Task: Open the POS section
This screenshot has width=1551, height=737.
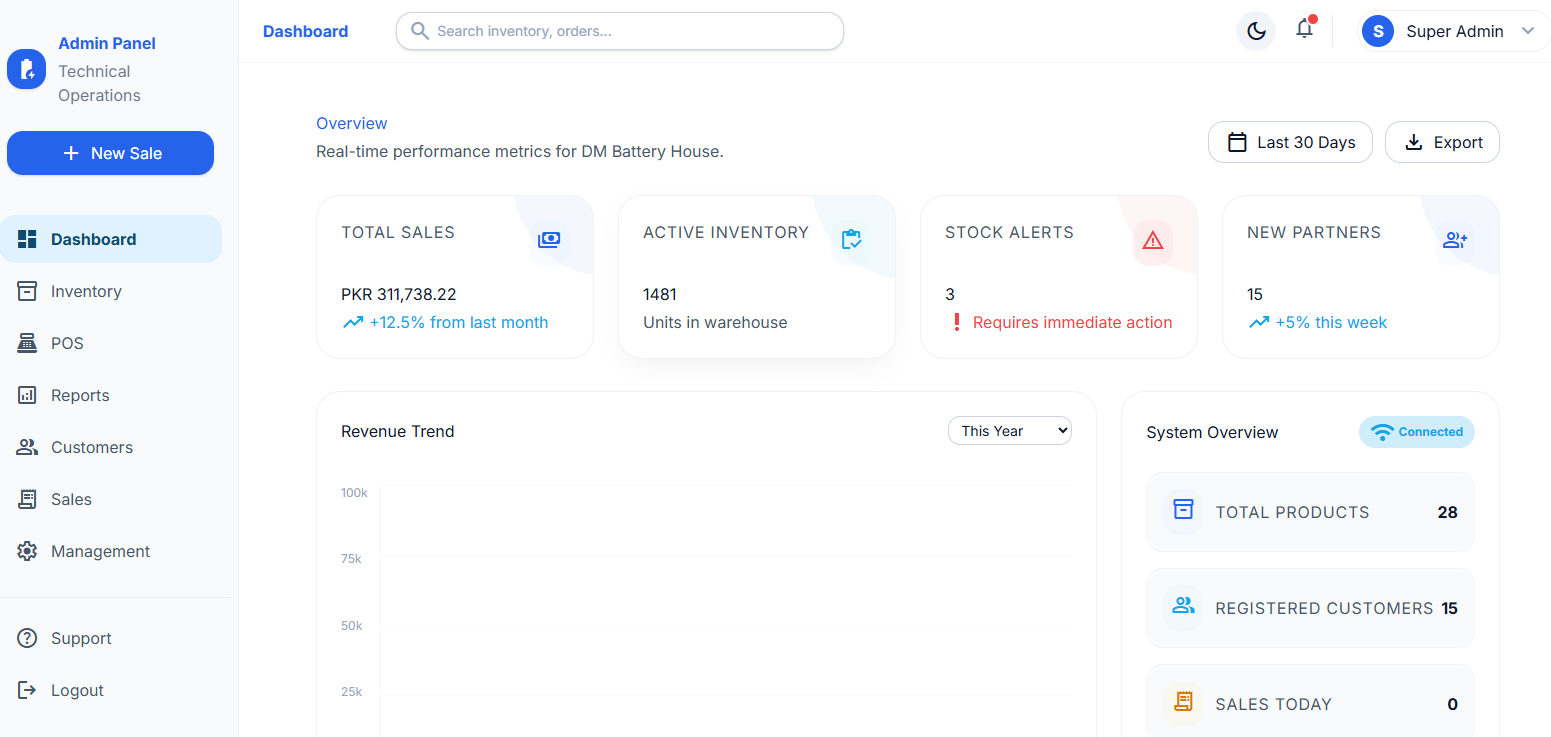Action: point(111,343)
